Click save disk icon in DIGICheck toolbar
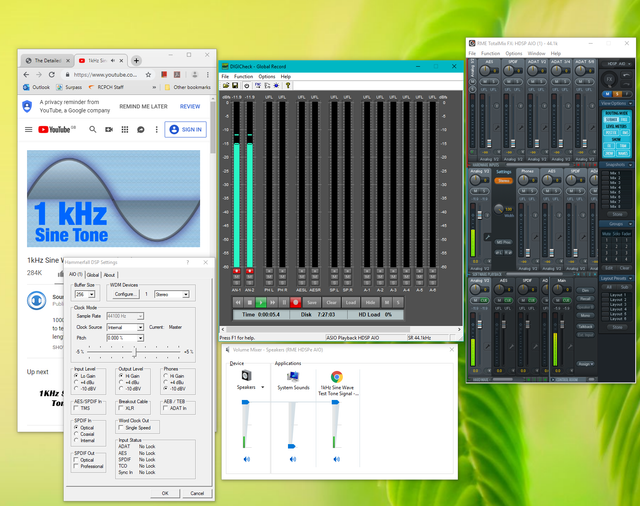Viewport: 640px width, 506px height. (235, 85)
